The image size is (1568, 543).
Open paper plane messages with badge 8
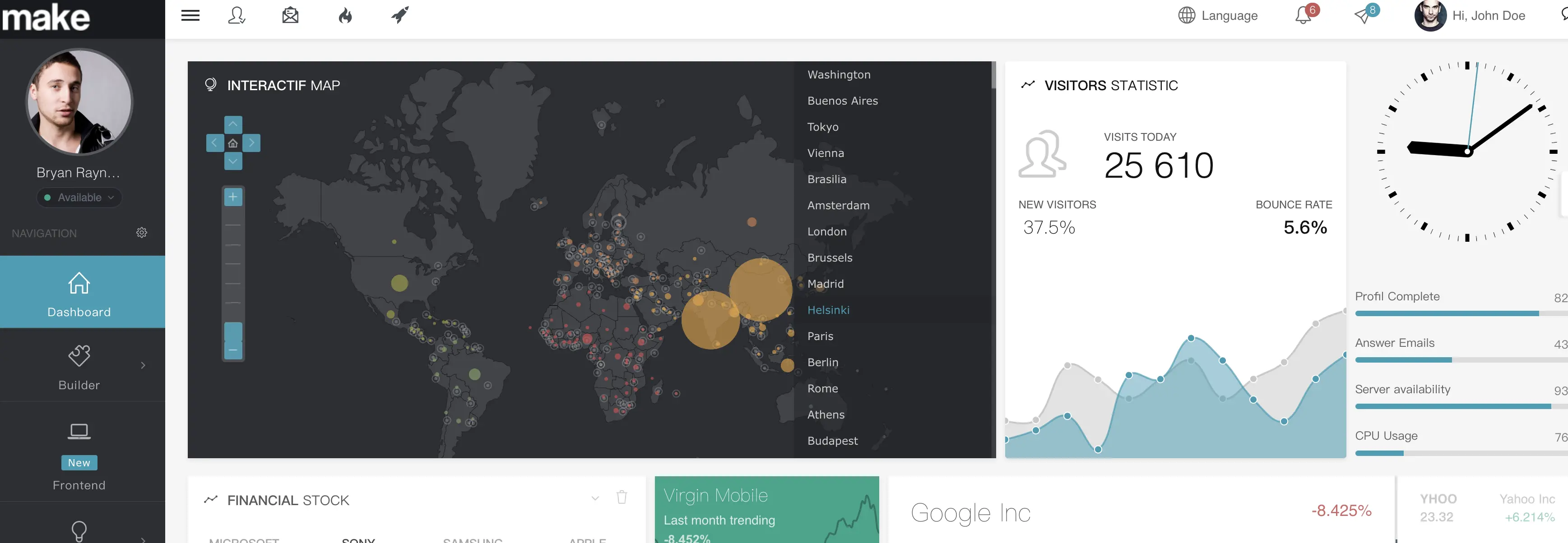coord(1367,14)
